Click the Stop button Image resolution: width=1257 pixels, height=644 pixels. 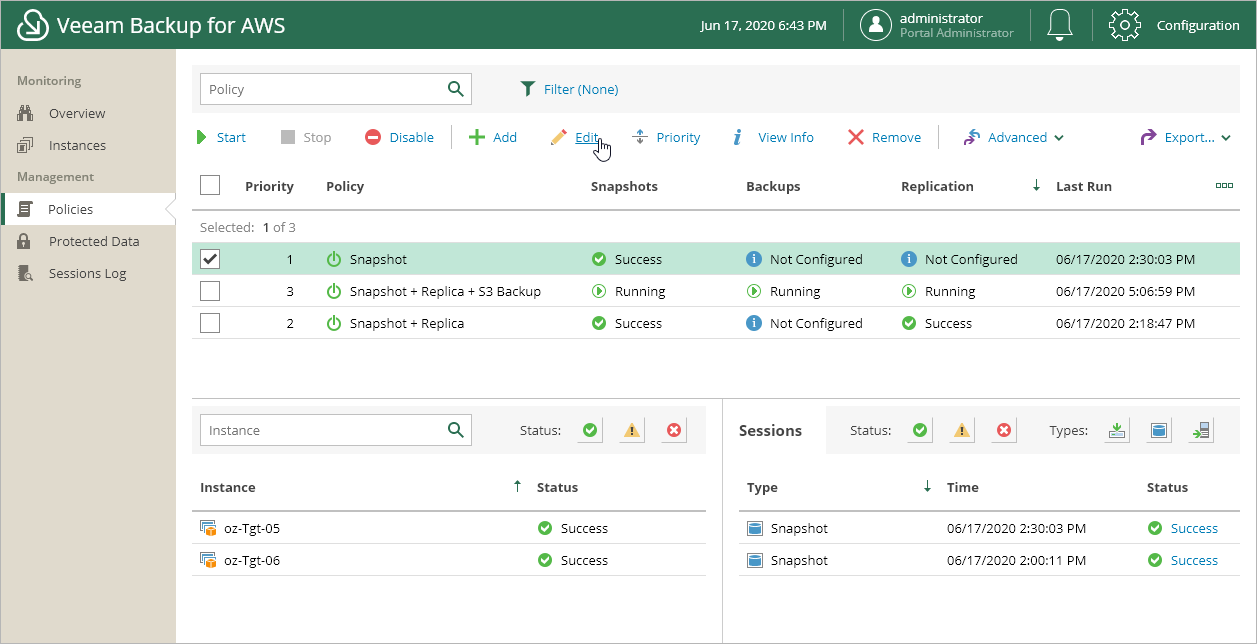click(306, 137)
